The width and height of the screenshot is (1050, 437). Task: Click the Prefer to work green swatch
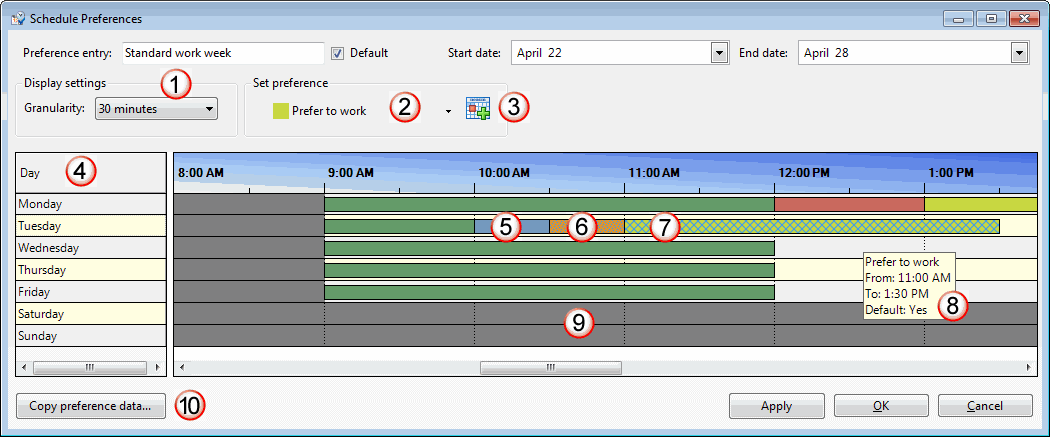pyautogui.click(x=281, y=111)
